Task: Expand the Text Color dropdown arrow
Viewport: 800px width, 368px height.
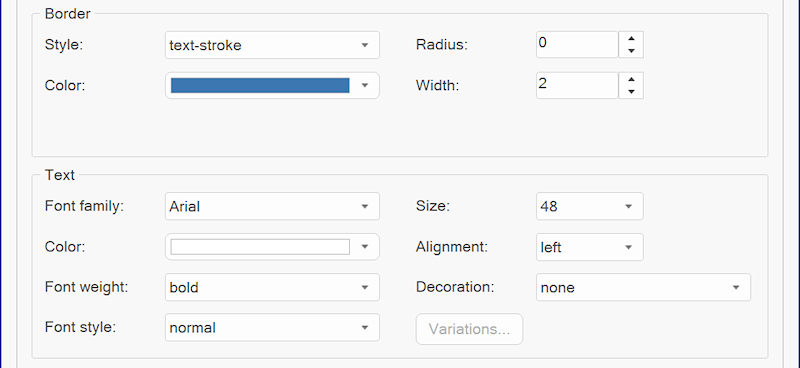Action: (x=365, y=247)
